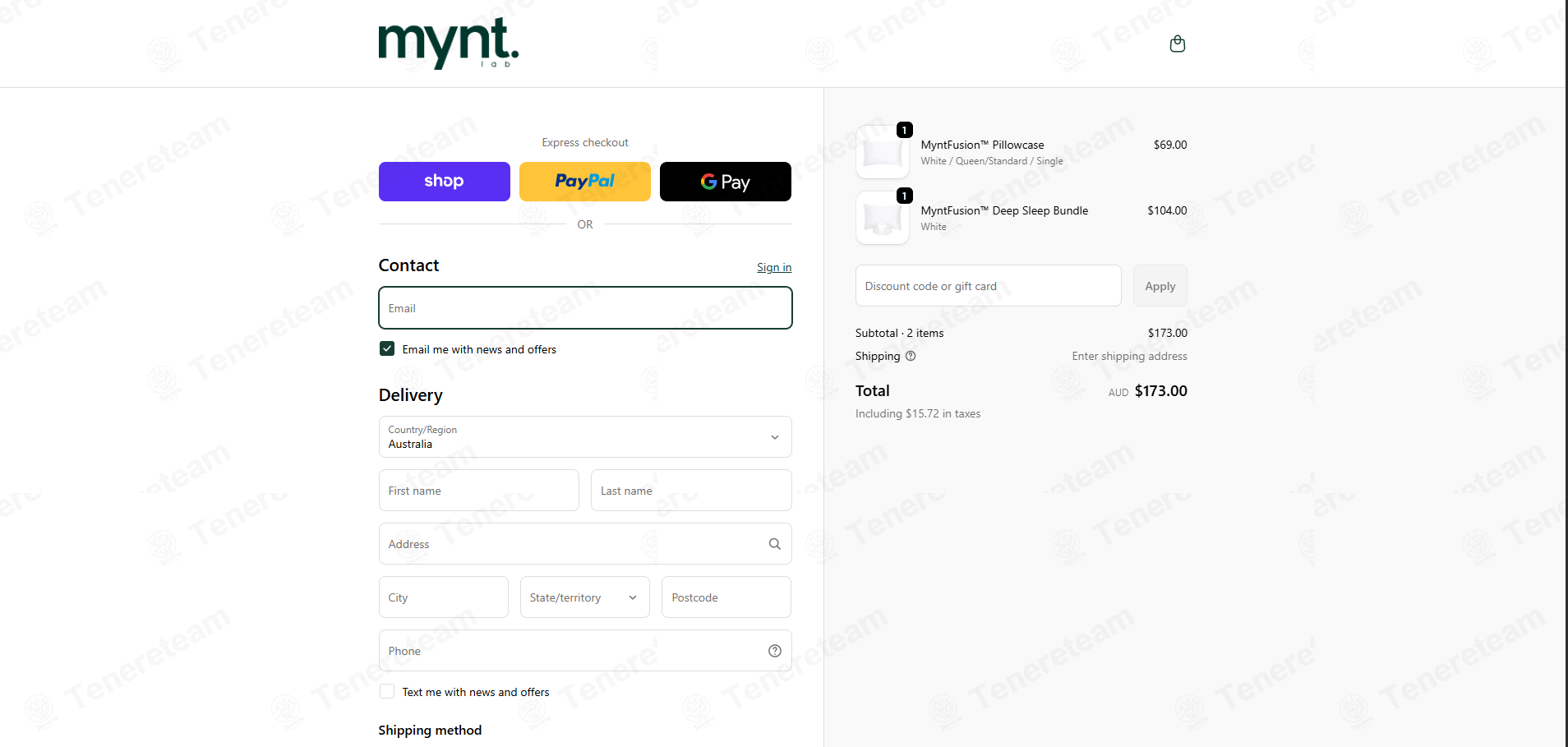This screenshot has height=747, width=1568.
Task: Click the Subtotal · 2 items label
Action: click(900, 333)
